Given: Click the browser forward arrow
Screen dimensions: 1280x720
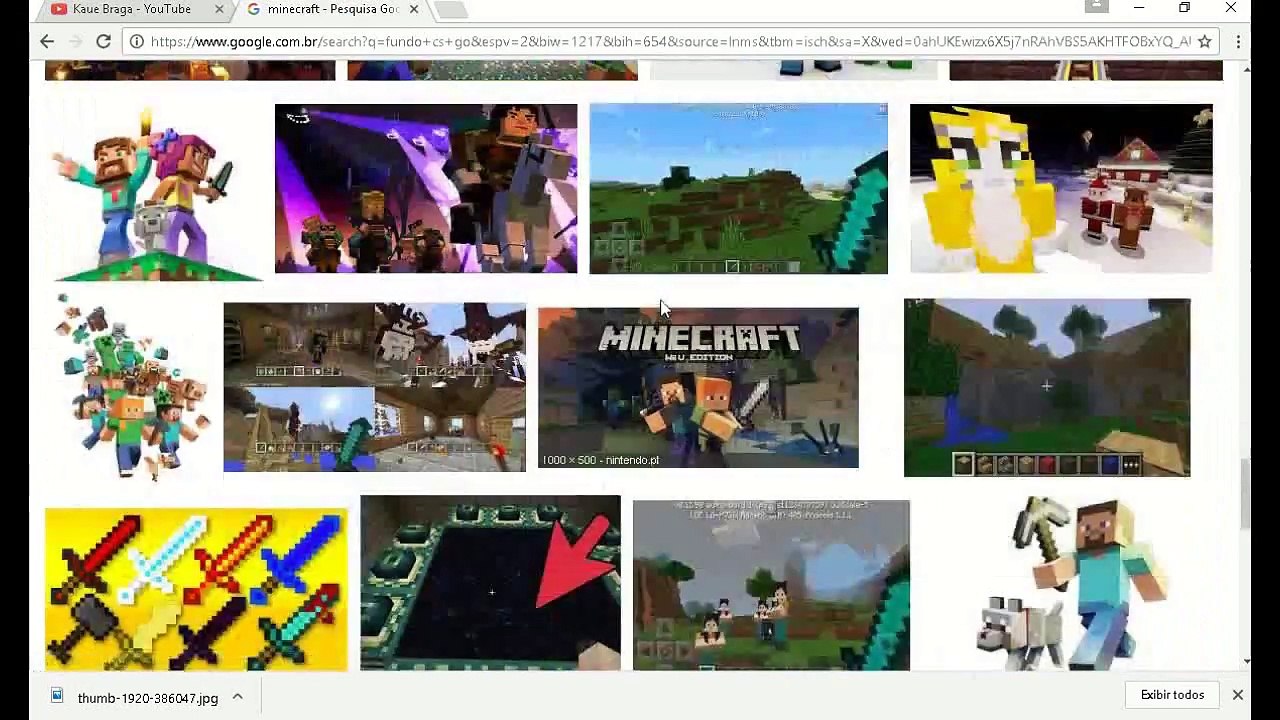Looking at the screenshot, I should [x=75, y=41].
